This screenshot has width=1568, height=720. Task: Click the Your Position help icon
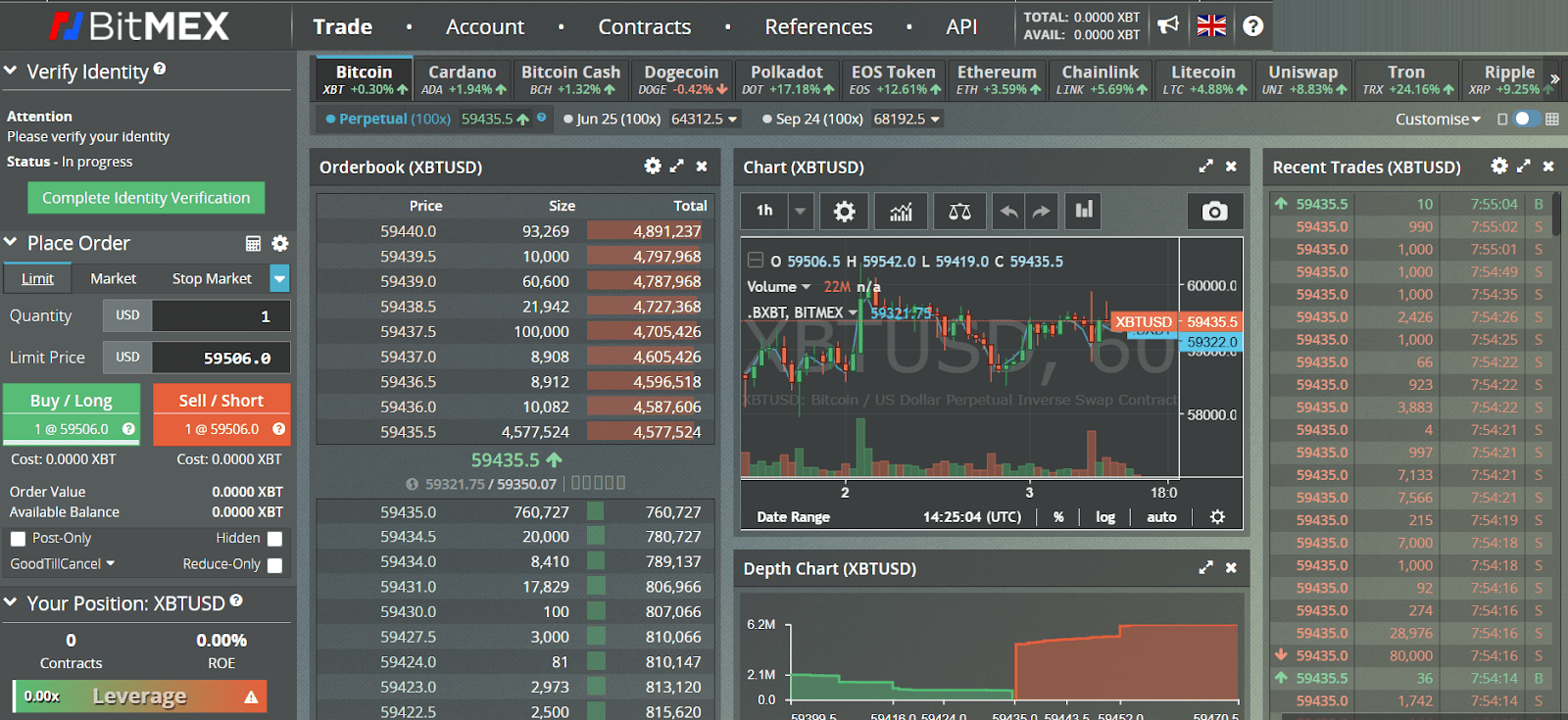236,600
